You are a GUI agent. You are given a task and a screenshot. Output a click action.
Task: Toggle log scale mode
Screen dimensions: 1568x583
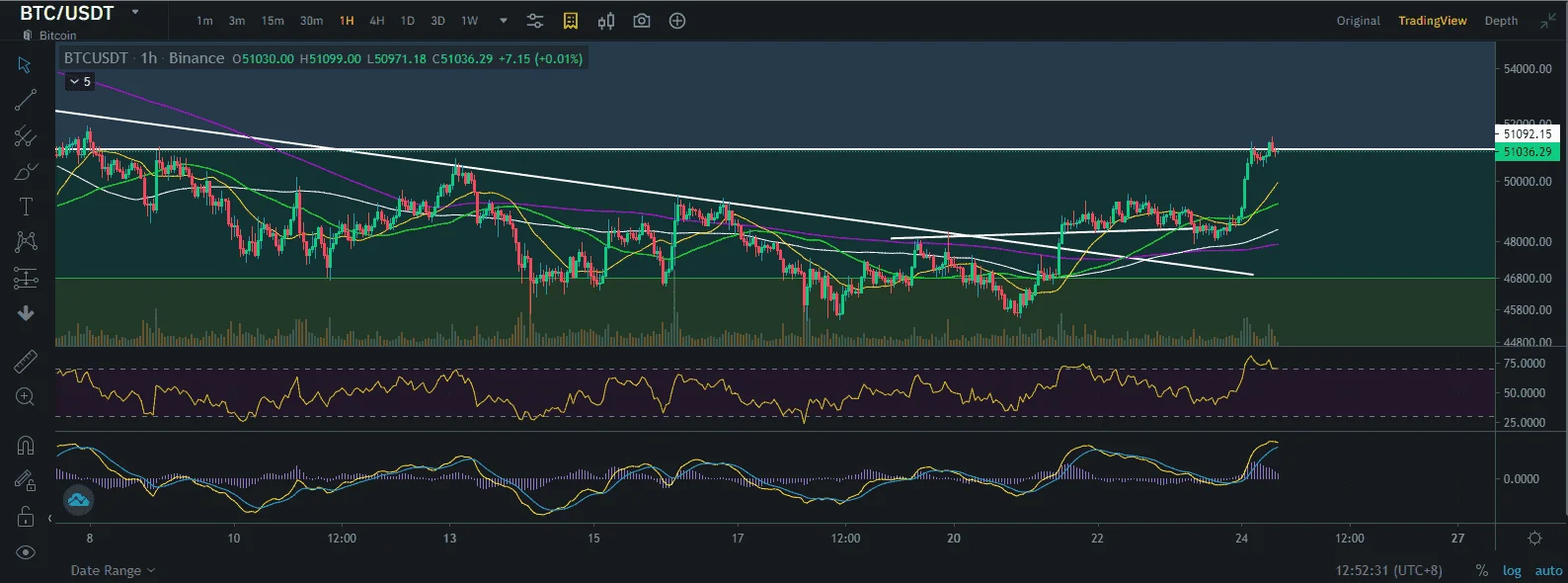(x=1512, y=571)
